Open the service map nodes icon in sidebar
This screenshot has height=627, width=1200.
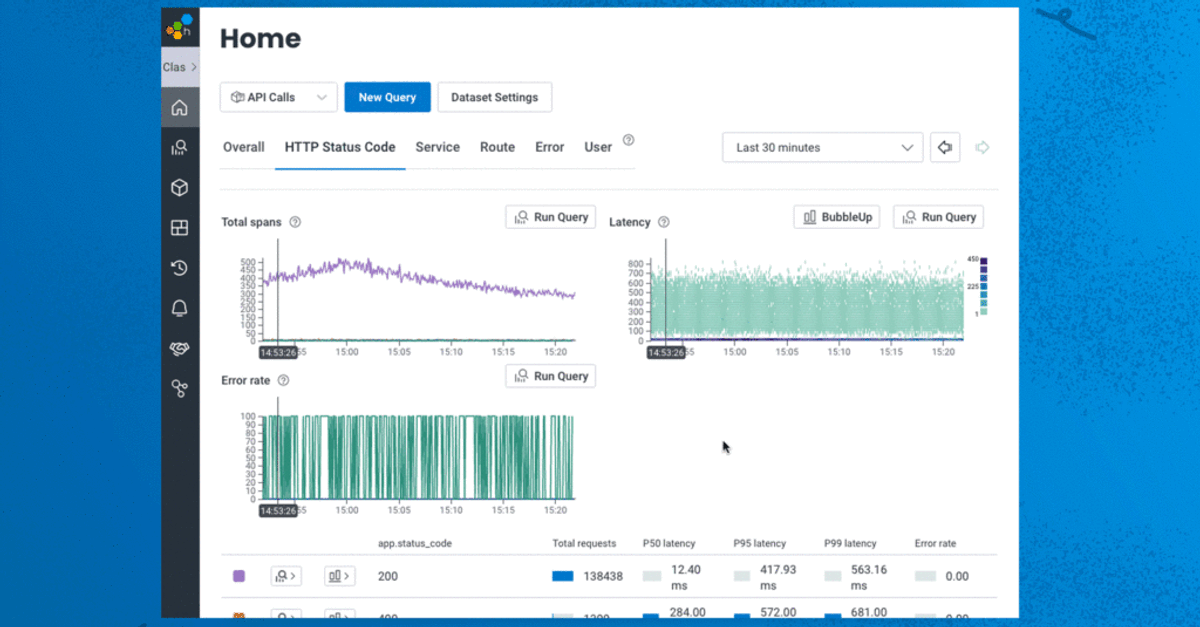(x=180, y=388)
